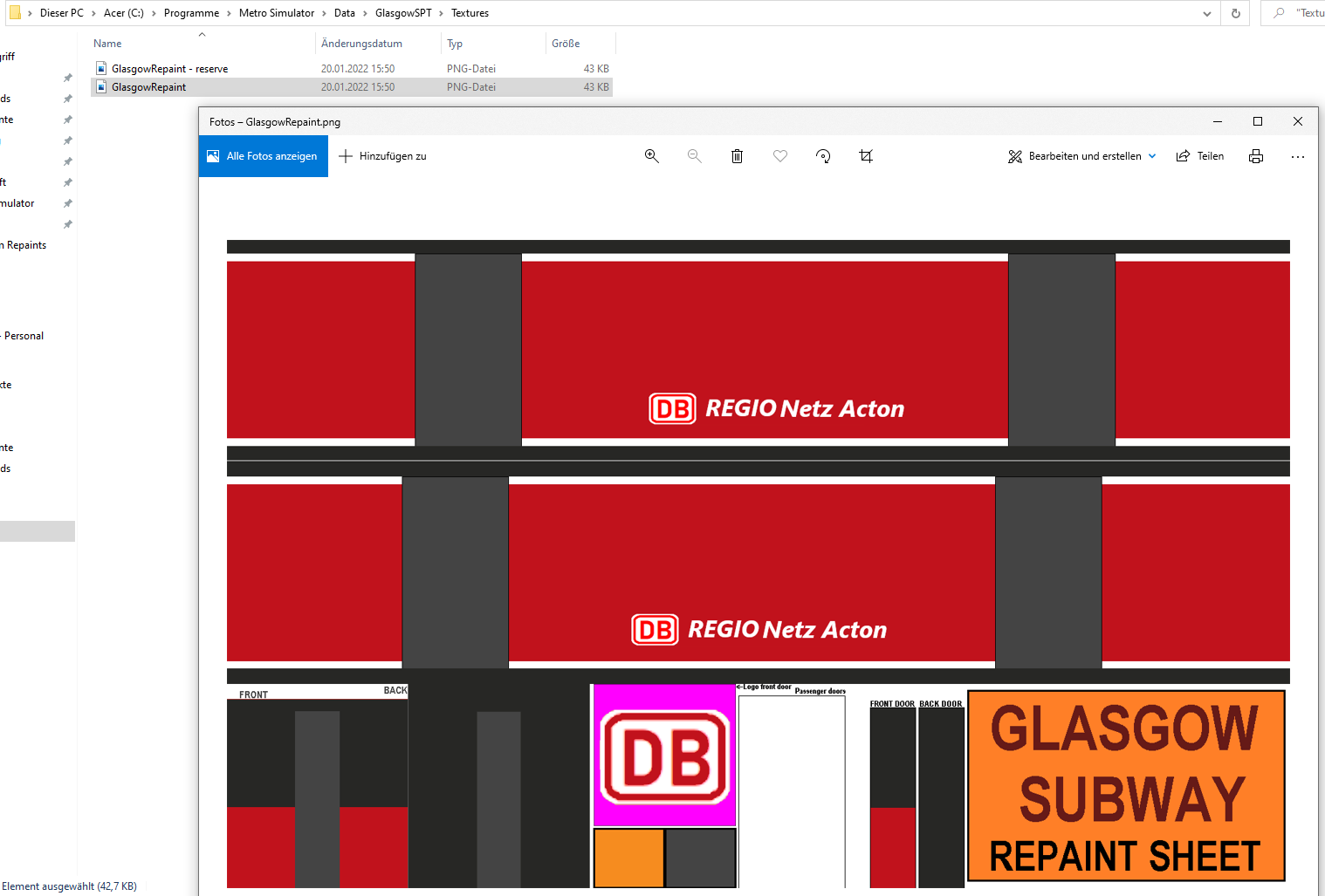The width and height of the screenshot is (1325, 896).
Task: Open Bearbeiten und erstellen dropdown
Action: click(x=1082, y=156)
